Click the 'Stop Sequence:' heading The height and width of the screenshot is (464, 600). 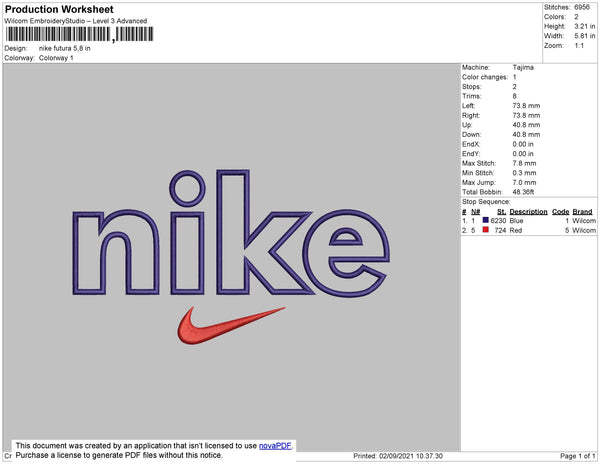click(486, 202)
